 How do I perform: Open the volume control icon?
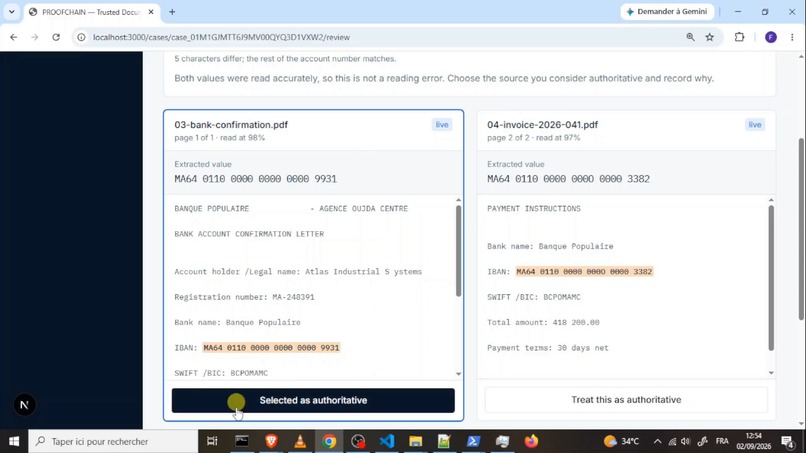[x=686, y=441]
